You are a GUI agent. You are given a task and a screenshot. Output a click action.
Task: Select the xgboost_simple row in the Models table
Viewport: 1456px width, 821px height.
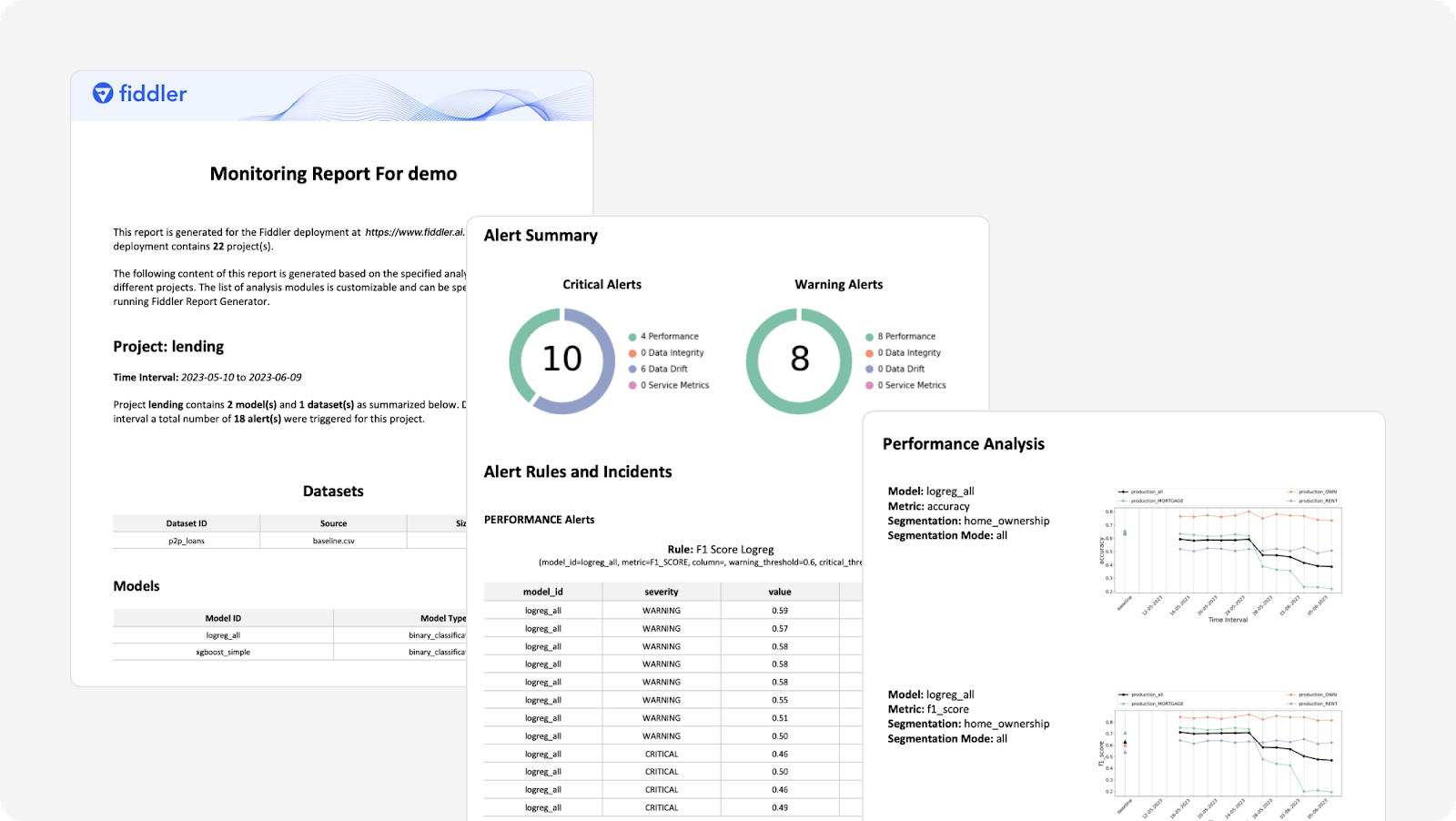(224, 652)
